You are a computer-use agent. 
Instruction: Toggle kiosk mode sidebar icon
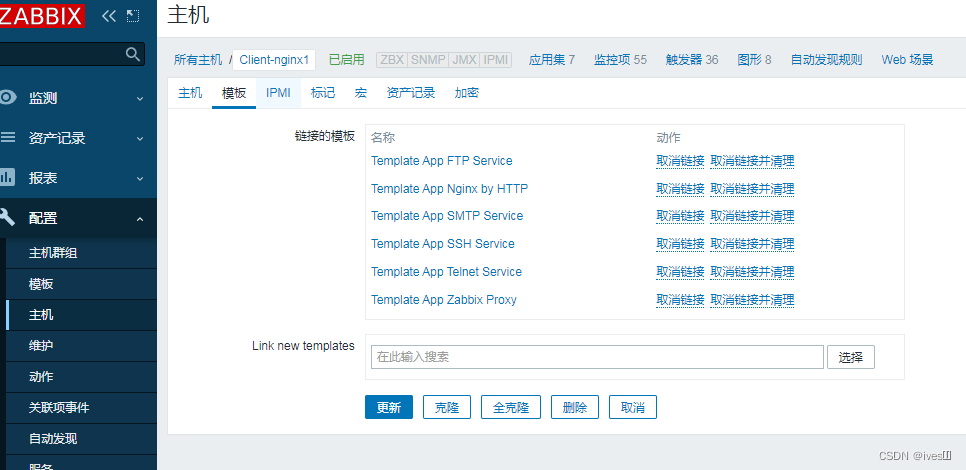[132, 16]
